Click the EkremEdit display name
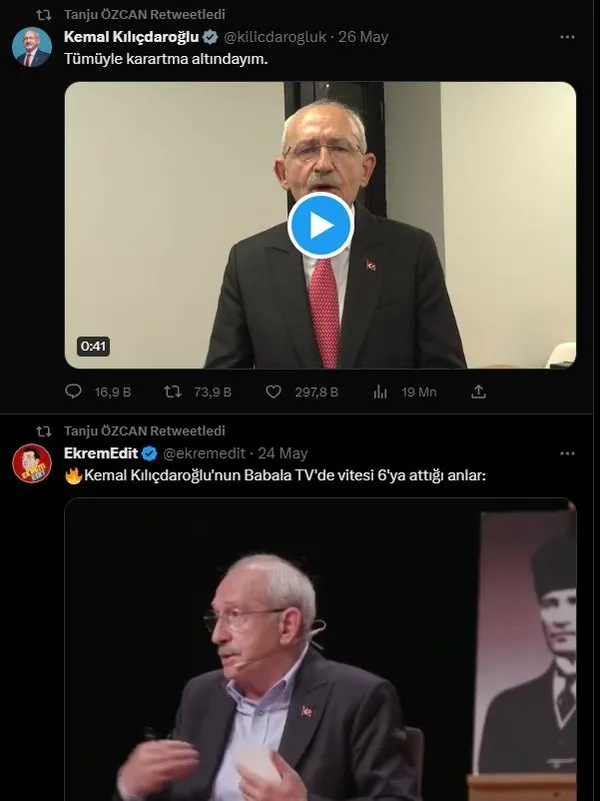 coord(100,453)
